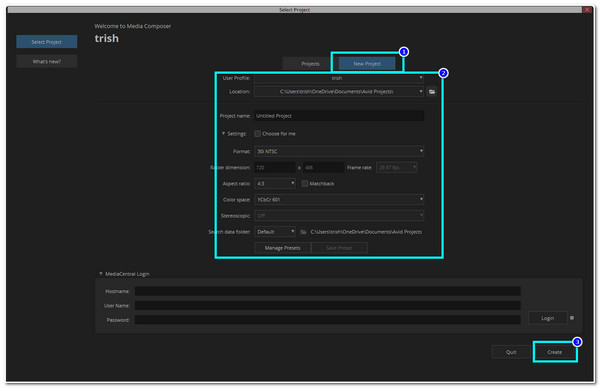Browse for project location folder icon

(432, 92)
